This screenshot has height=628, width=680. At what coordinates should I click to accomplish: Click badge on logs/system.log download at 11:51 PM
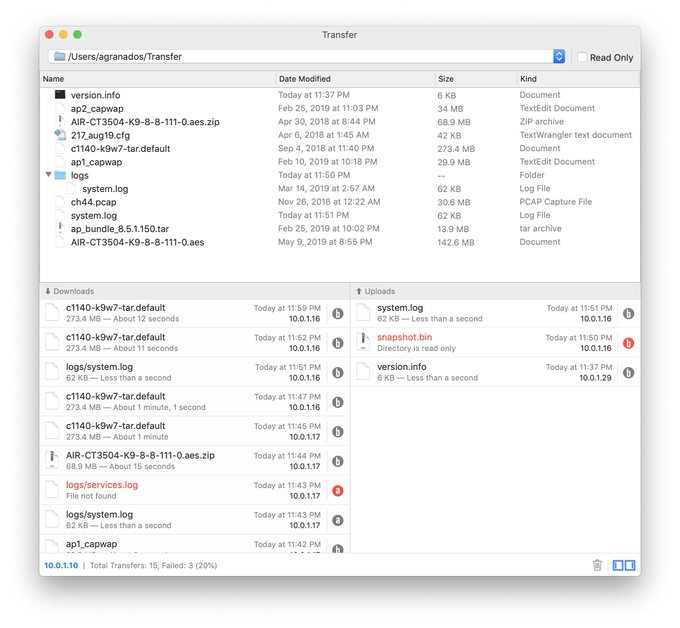point(337,373)
